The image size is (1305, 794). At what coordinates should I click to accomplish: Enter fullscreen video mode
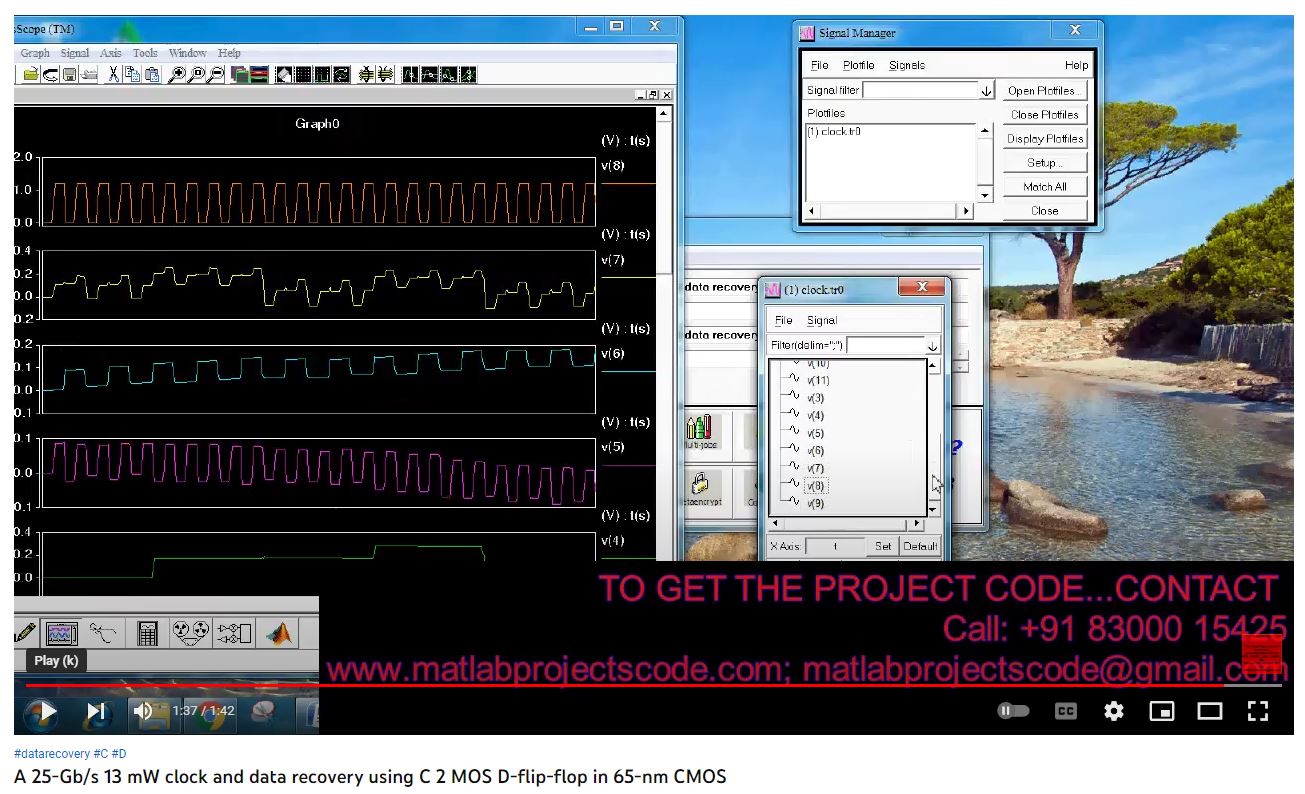point(1258,711)
